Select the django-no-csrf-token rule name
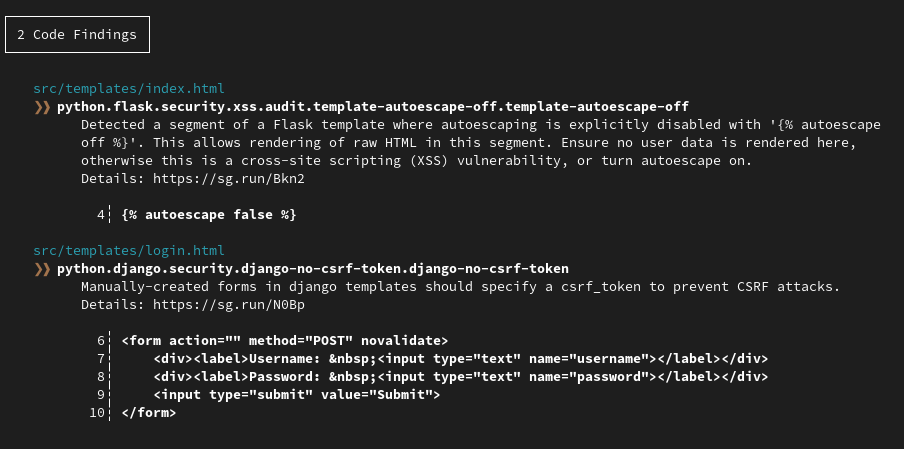The height and width of the screenshot is (449, 904). click(x=313, y=268)
